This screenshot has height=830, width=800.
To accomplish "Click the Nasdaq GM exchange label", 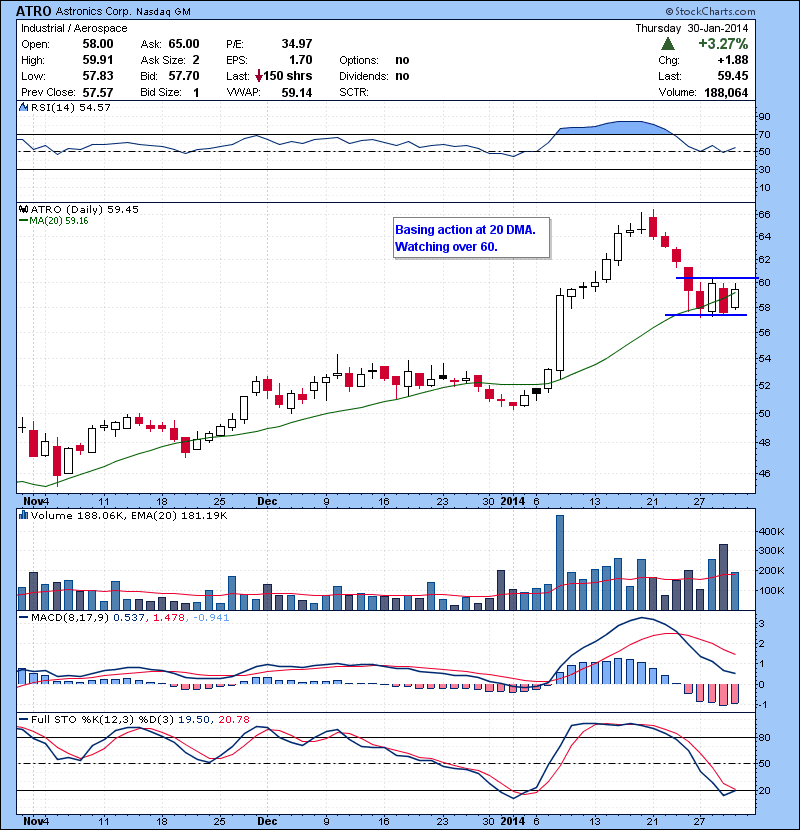I will tap(163, 12).
